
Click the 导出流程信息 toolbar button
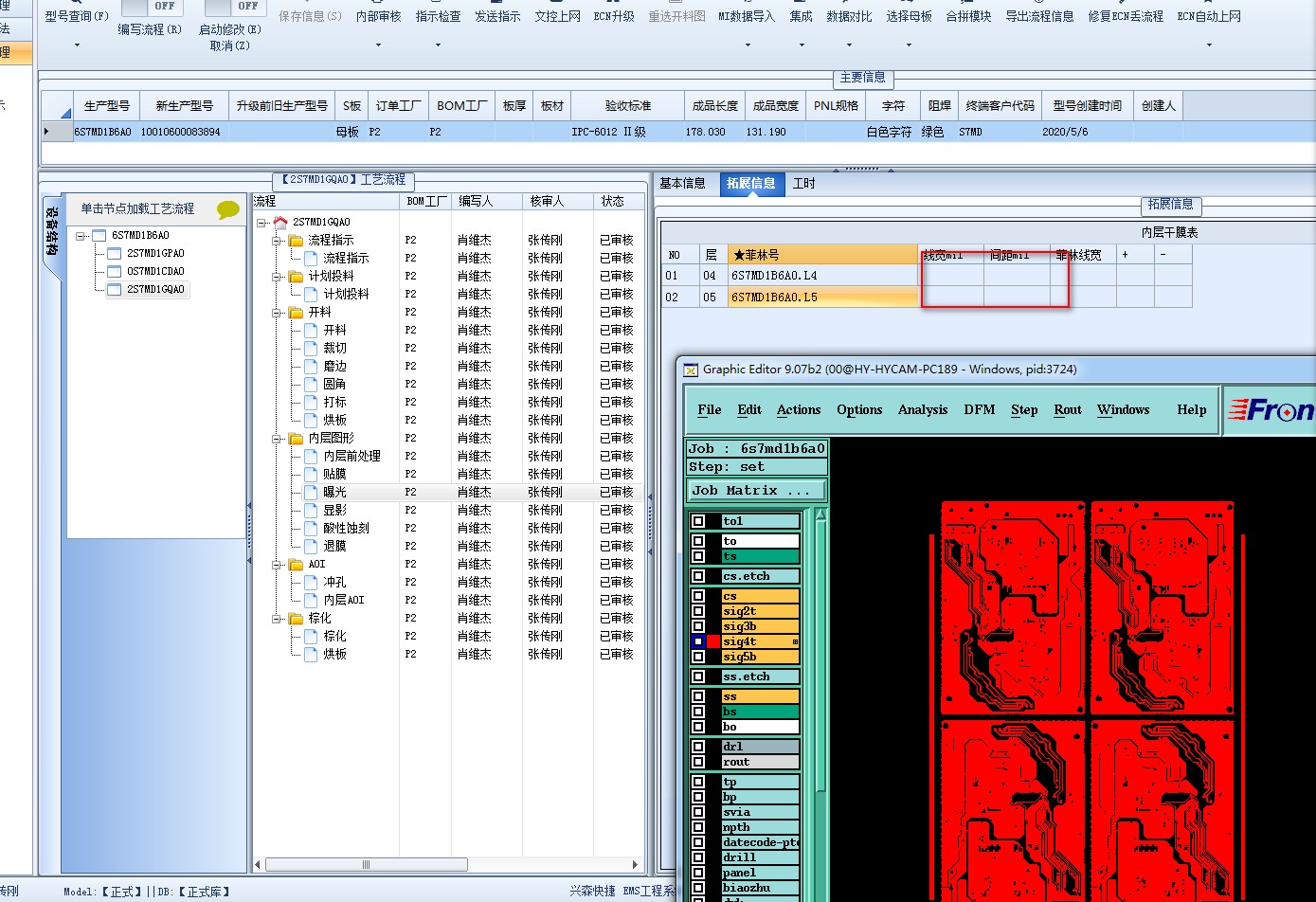pyautogui.click(x=1039, y=16)
